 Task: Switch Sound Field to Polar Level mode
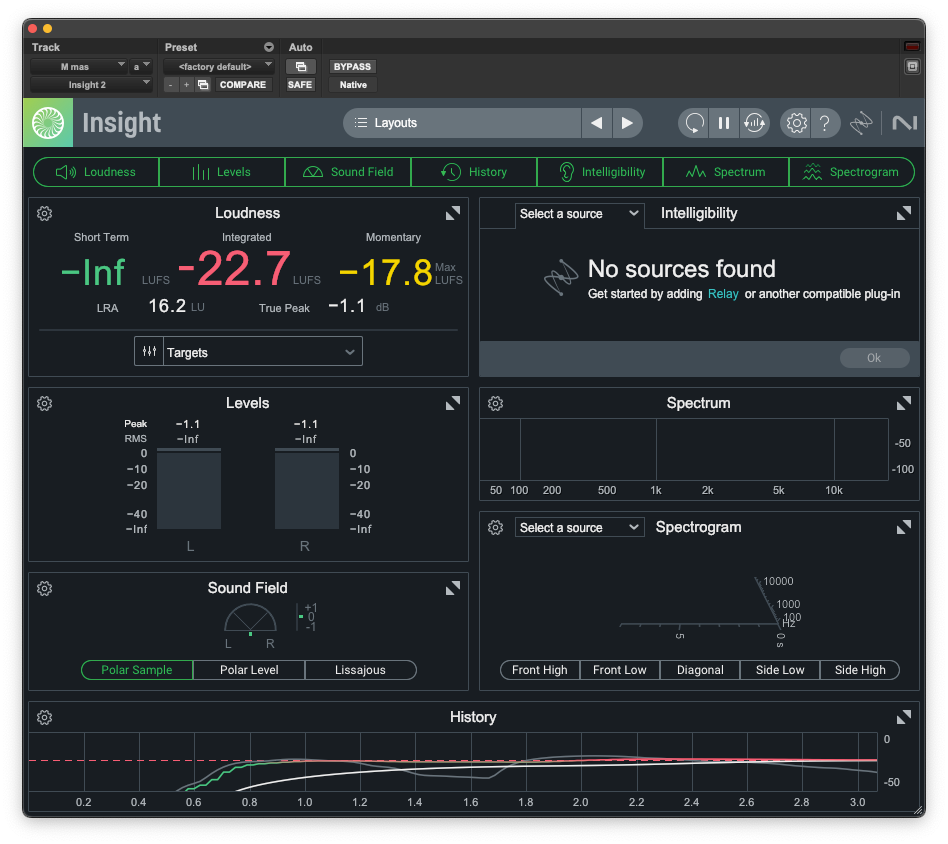[248, 670]
